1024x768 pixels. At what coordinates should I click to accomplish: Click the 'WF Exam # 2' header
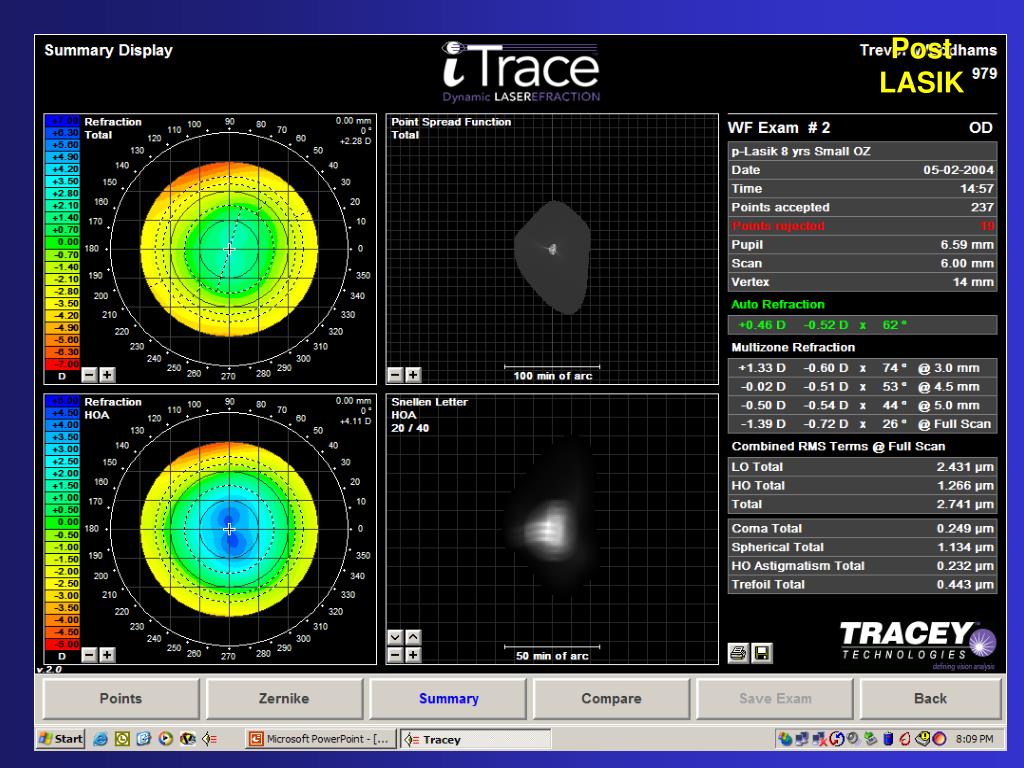point(779,127)
